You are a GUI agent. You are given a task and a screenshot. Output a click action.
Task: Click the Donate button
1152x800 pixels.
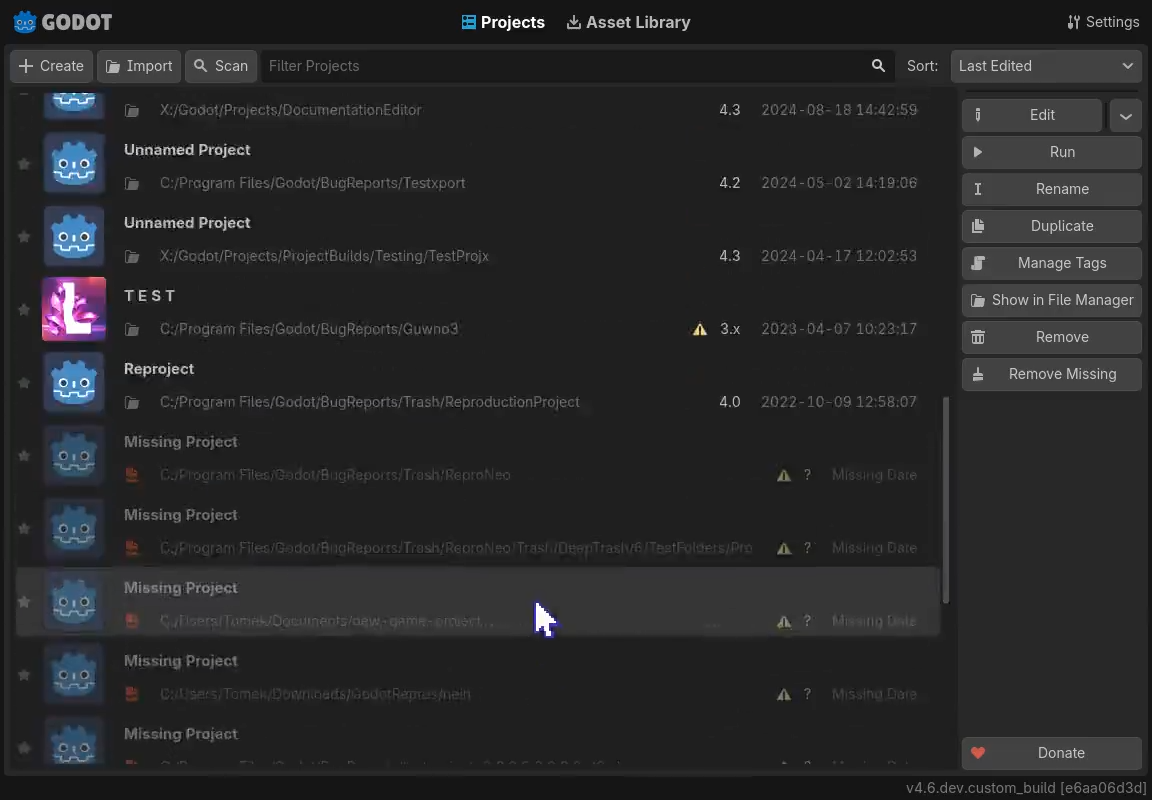pyautogui.click(x=1051, y=753)
